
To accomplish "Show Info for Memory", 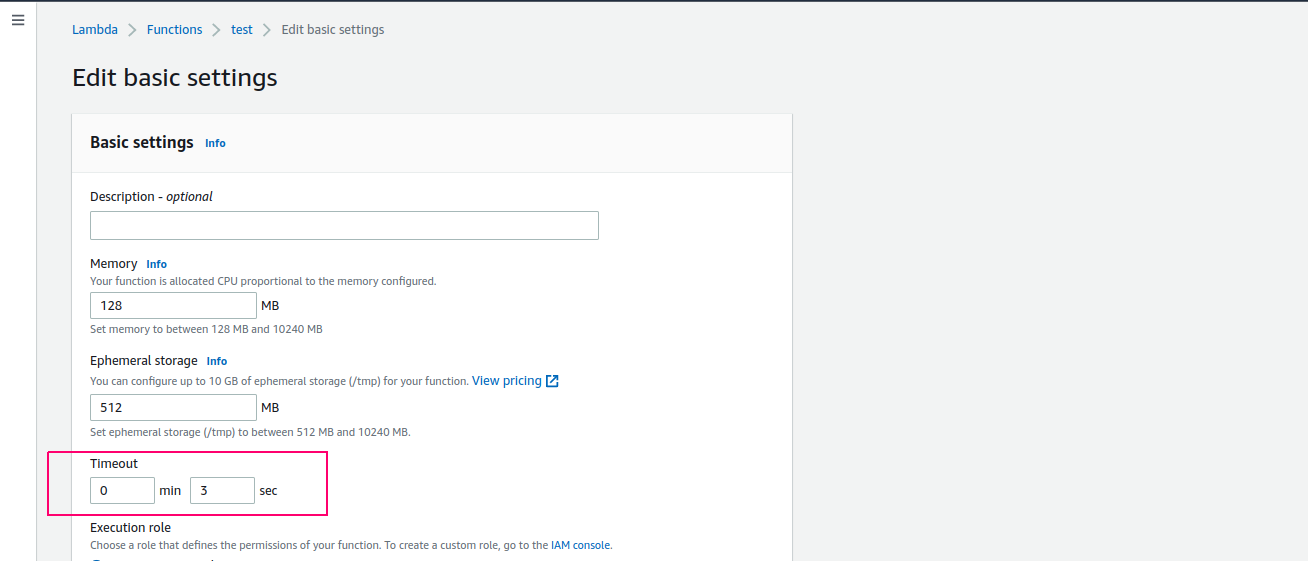I will tap(157, 264).
